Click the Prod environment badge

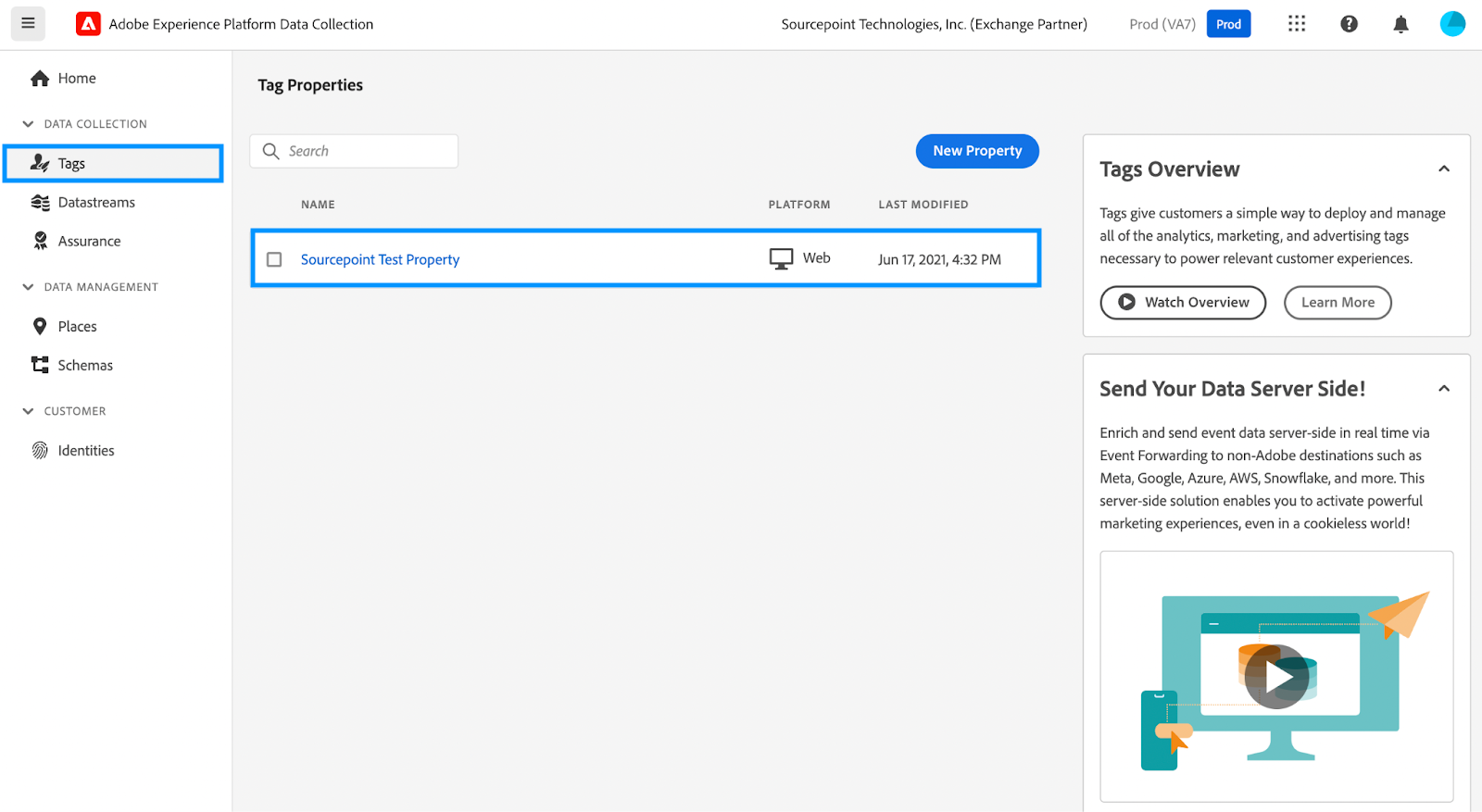(1228, 24)
